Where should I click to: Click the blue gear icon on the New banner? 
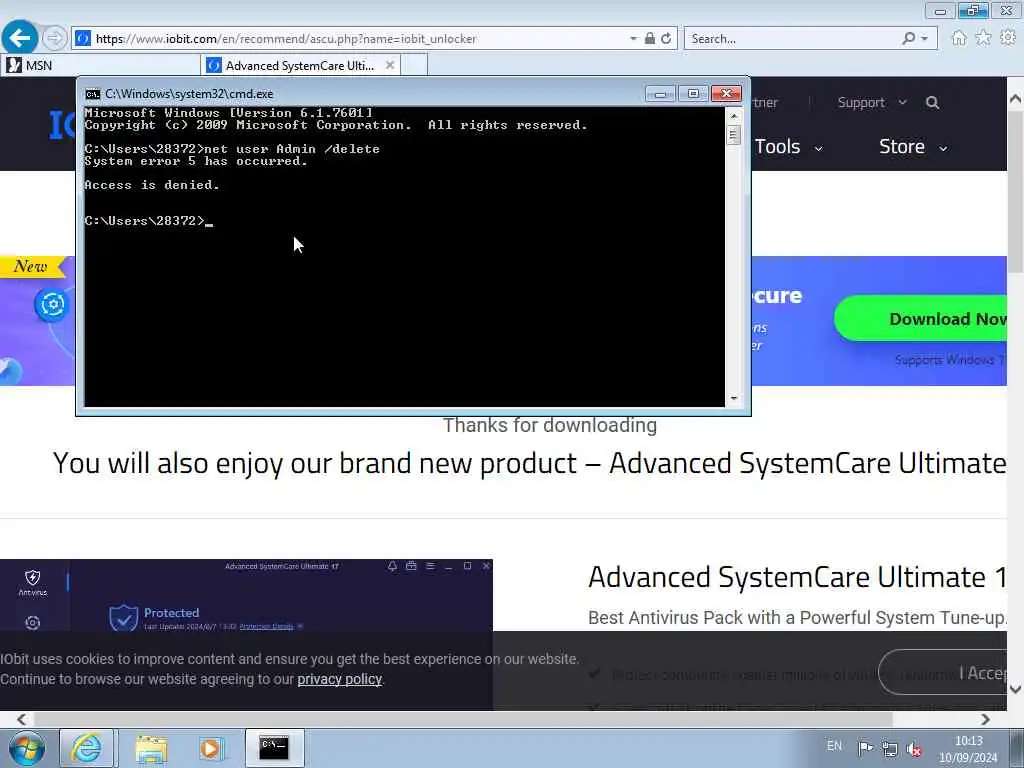[x=52, y=304]
